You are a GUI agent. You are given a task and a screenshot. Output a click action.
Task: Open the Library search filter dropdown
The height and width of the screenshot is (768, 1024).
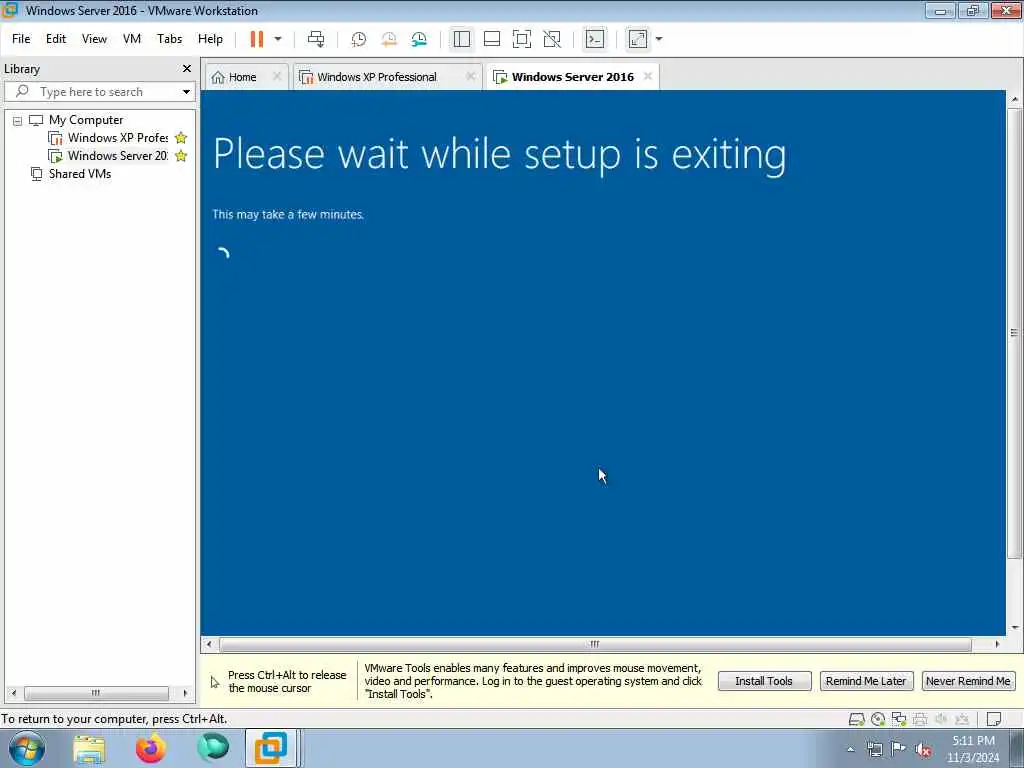[x=186, y=92]
